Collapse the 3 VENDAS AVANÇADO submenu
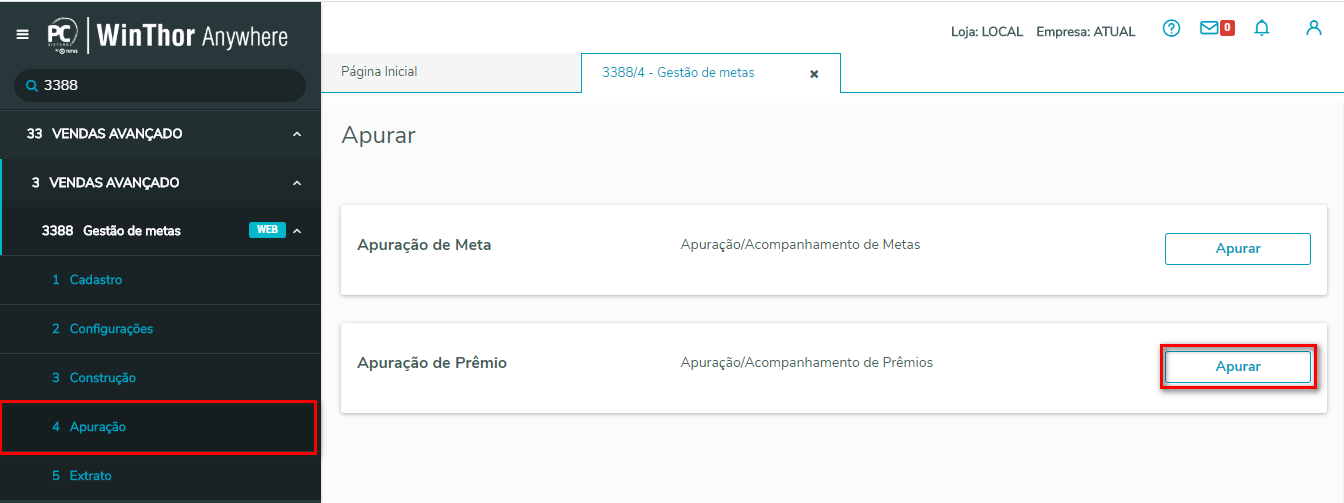 297,183
